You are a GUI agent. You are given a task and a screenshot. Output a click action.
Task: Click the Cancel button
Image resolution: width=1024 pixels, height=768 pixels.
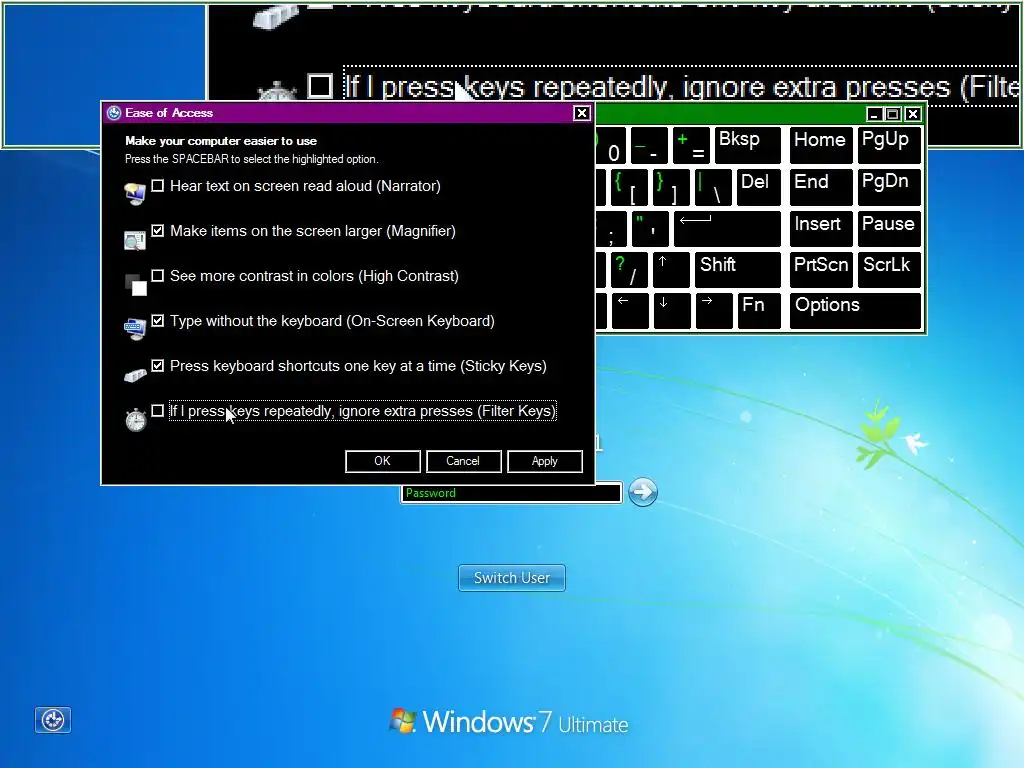[463, 461]
